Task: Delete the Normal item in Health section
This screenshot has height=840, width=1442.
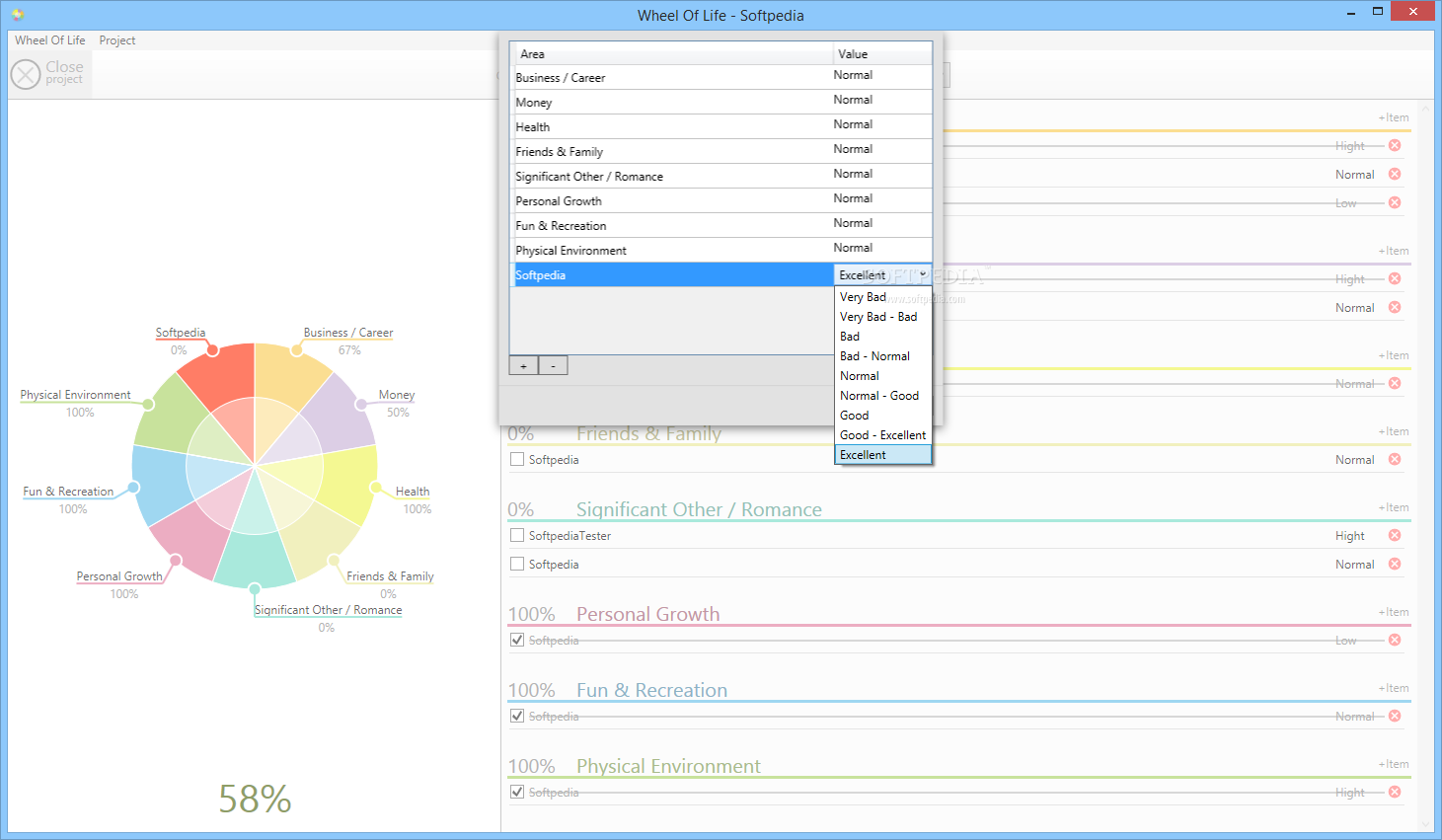Action: [x=1395, y=383]
